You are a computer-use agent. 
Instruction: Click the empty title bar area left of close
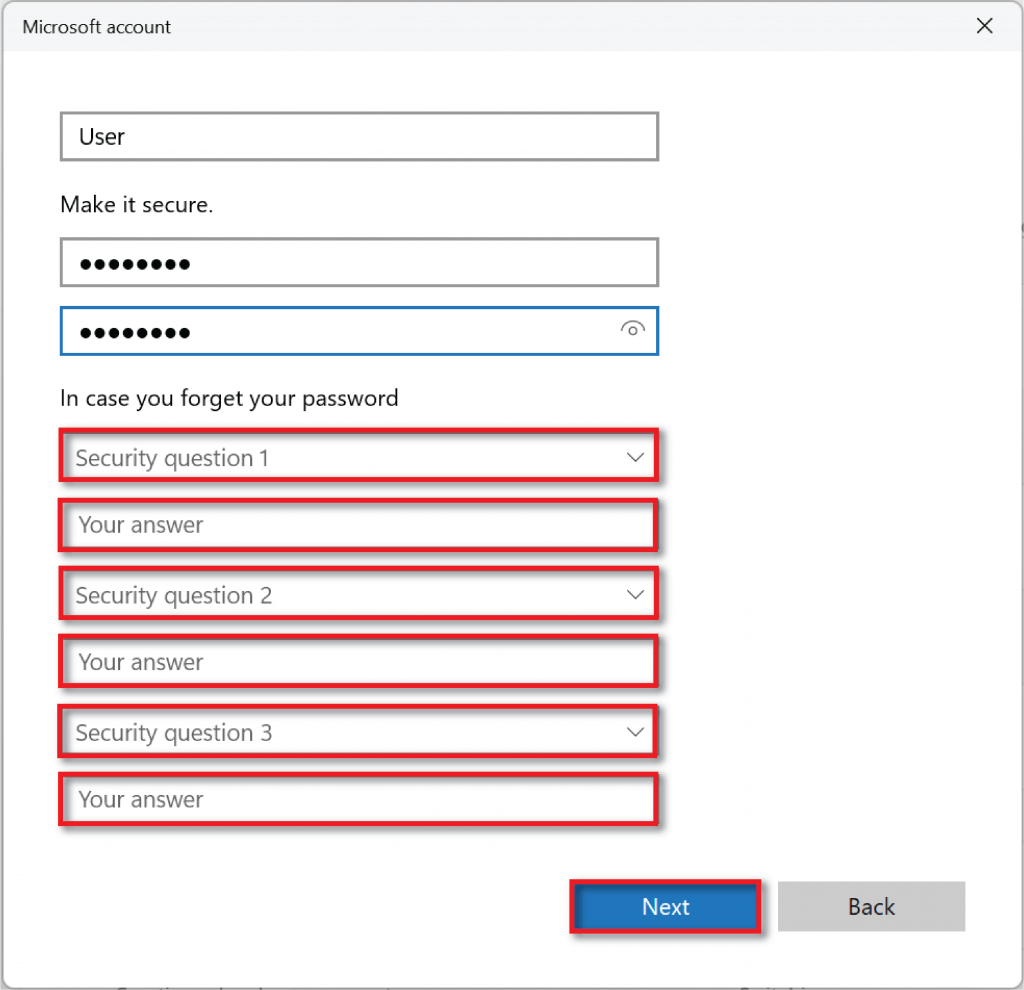point(600,27)
